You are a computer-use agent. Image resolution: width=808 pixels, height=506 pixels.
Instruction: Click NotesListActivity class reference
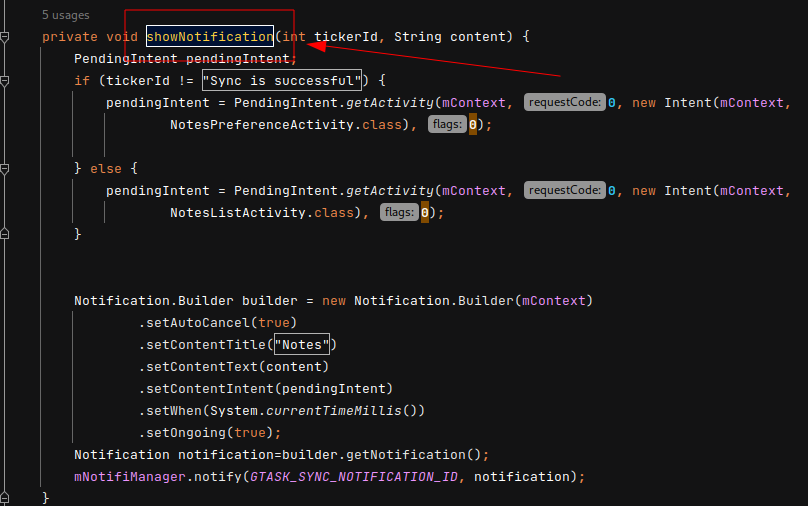tap(238, 213)
